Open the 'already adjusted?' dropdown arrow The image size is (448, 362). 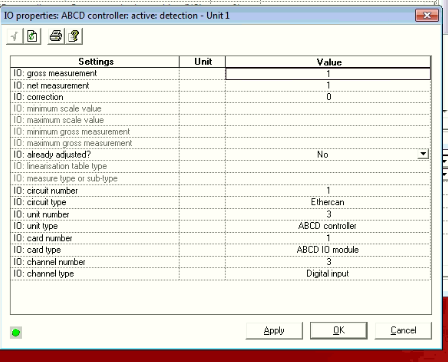[423, 154]
